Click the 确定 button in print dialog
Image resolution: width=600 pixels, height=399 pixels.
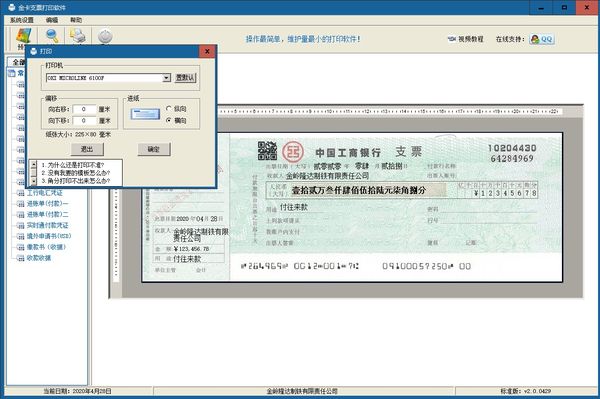[154, 149]
